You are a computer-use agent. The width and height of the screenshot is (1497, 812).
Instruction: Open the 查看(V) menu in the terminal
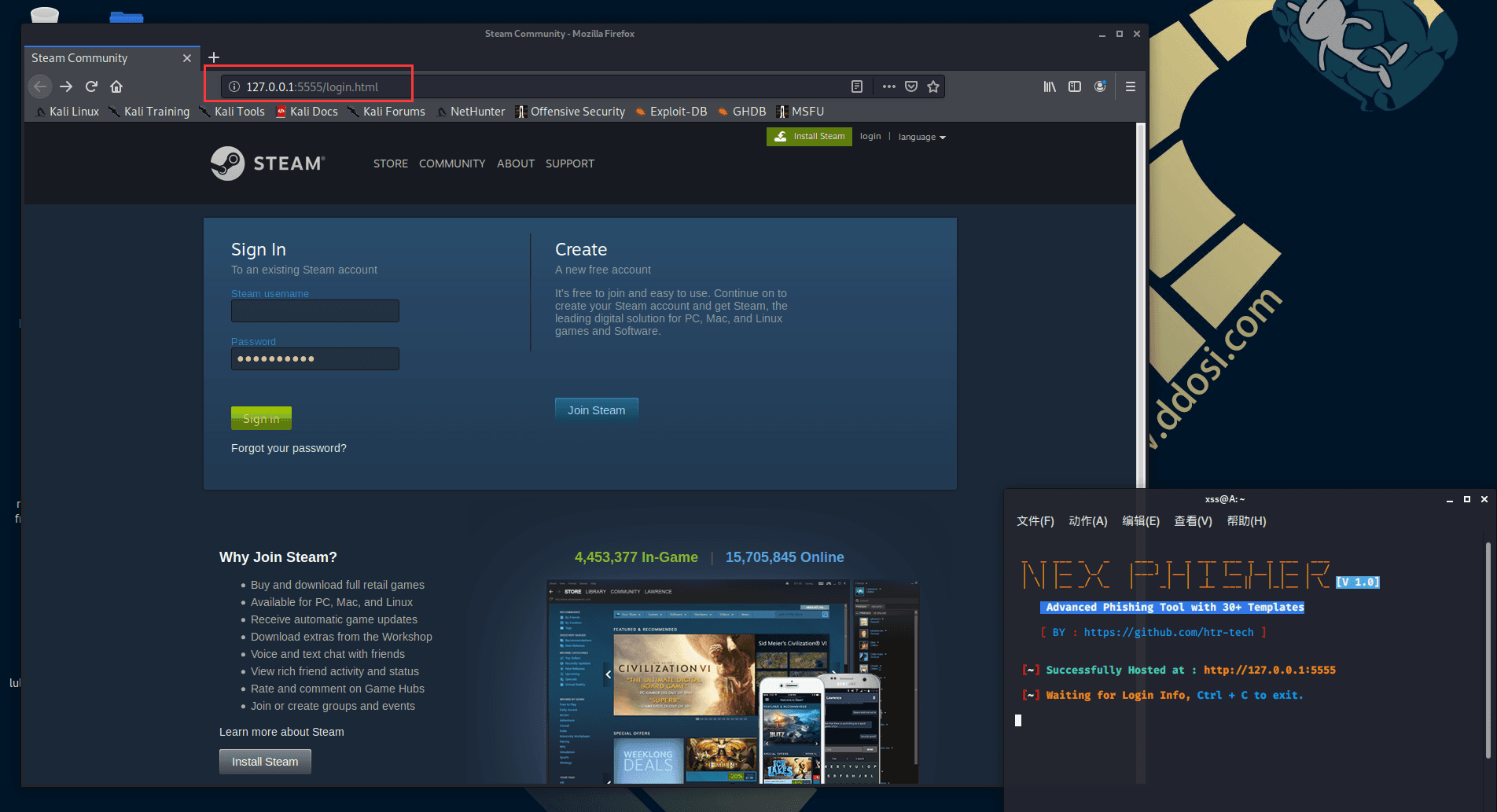coord(1193,521)
